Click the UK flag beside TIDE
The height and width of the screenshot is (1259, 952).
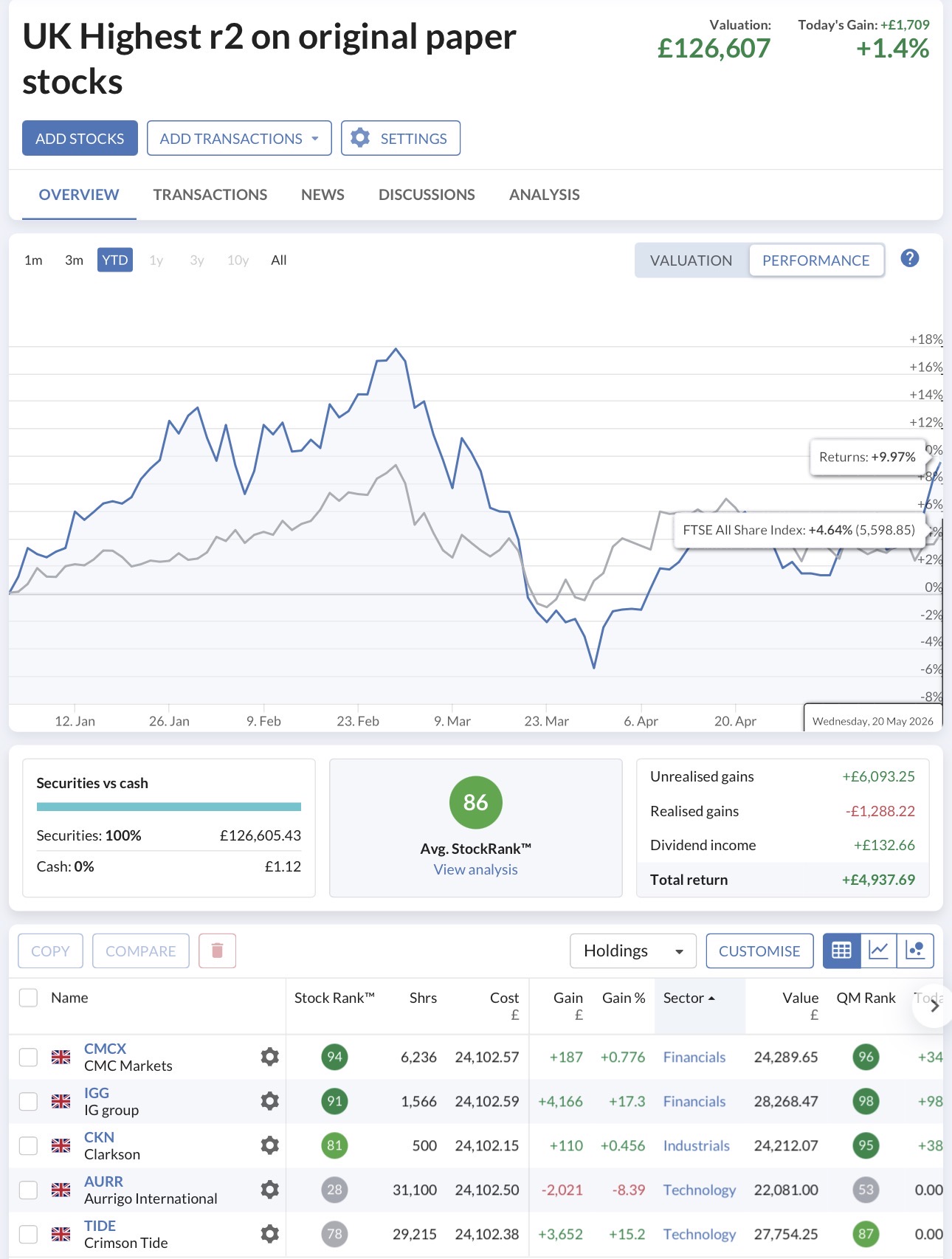[x=61, y=1234]
